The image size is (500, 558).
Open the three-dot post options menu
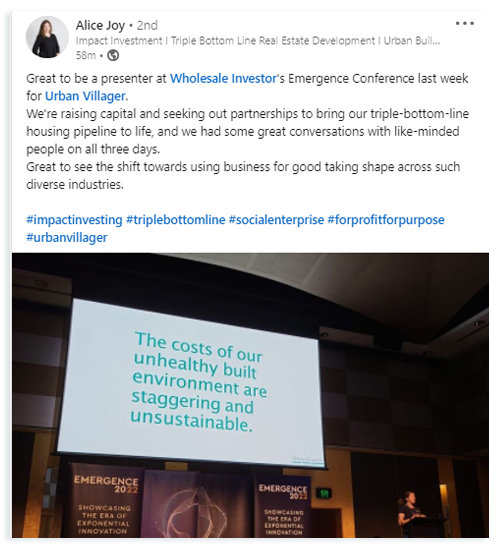tap(464, 23)
